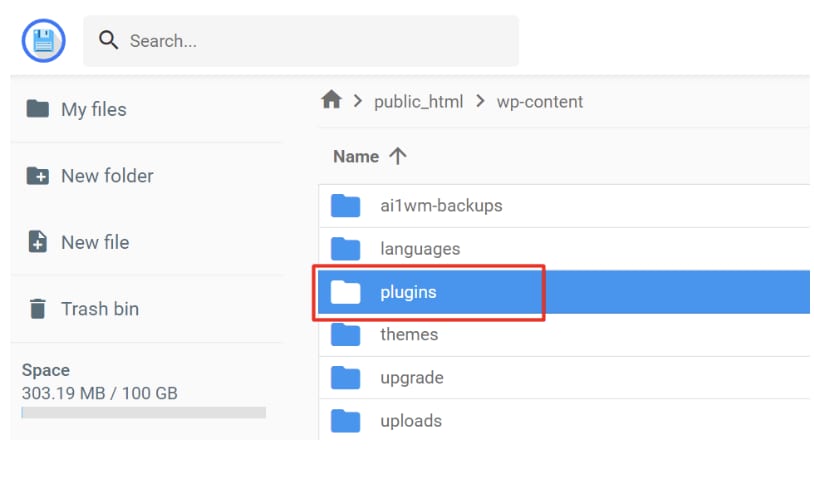
Task: Click the search magnifier icon
Action: tap(108, 41)
